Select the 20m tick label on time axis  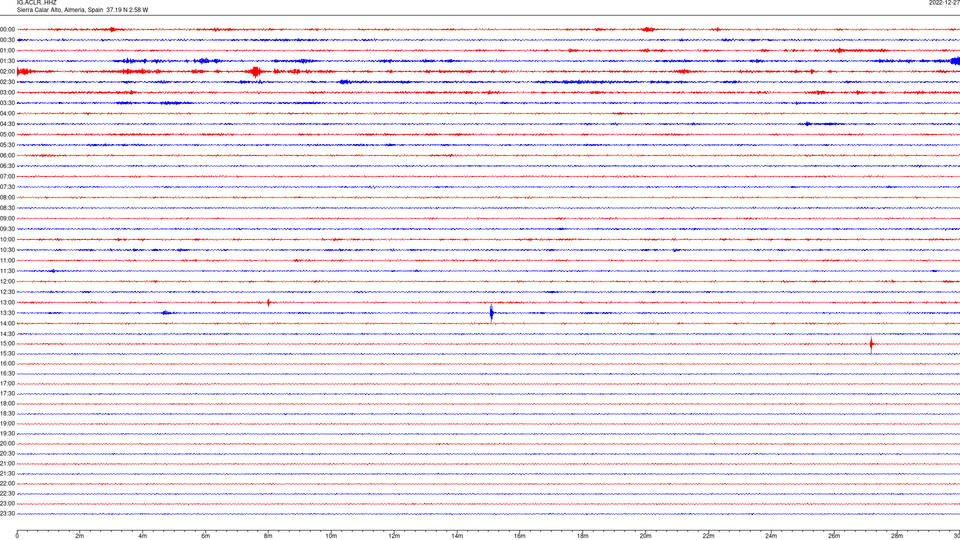click(645, 536)
